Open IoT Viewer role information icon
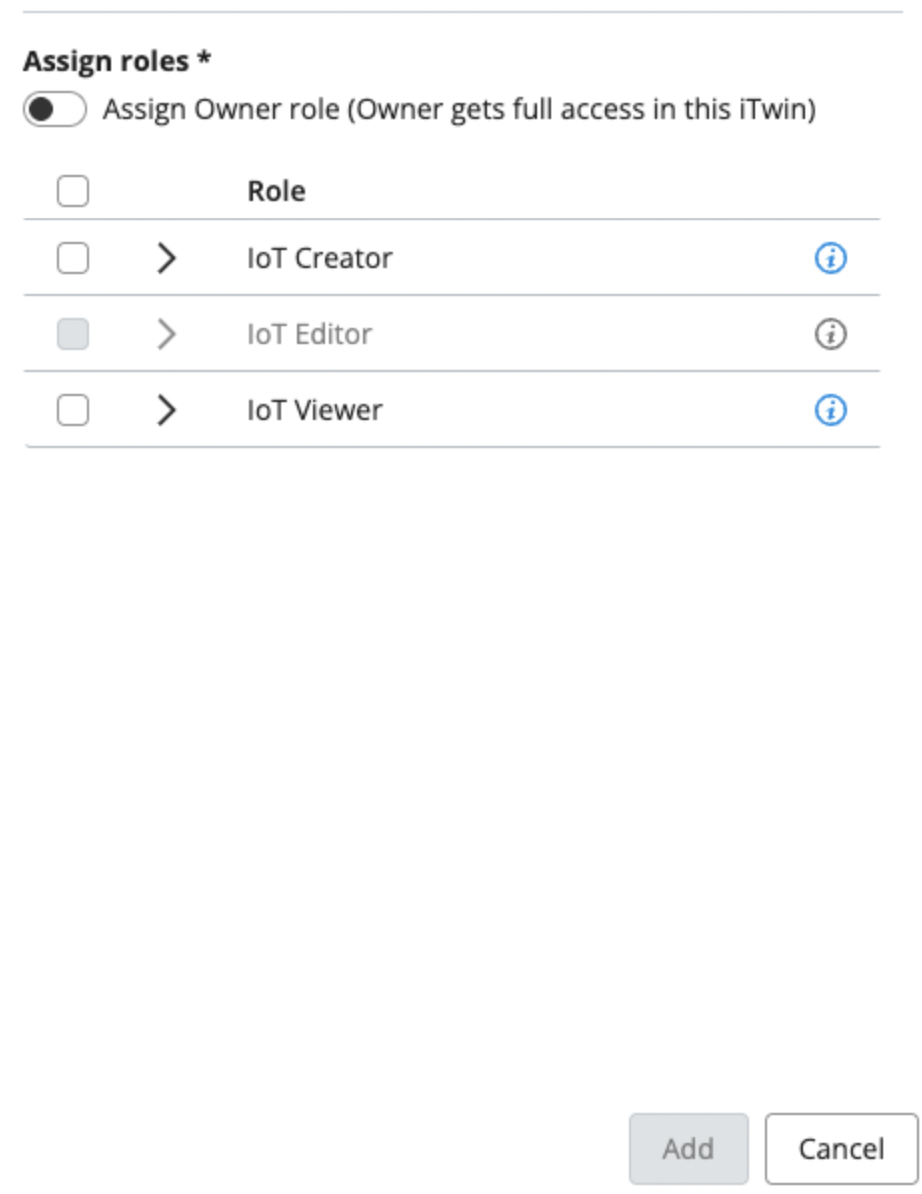 [x=830, y=410]
